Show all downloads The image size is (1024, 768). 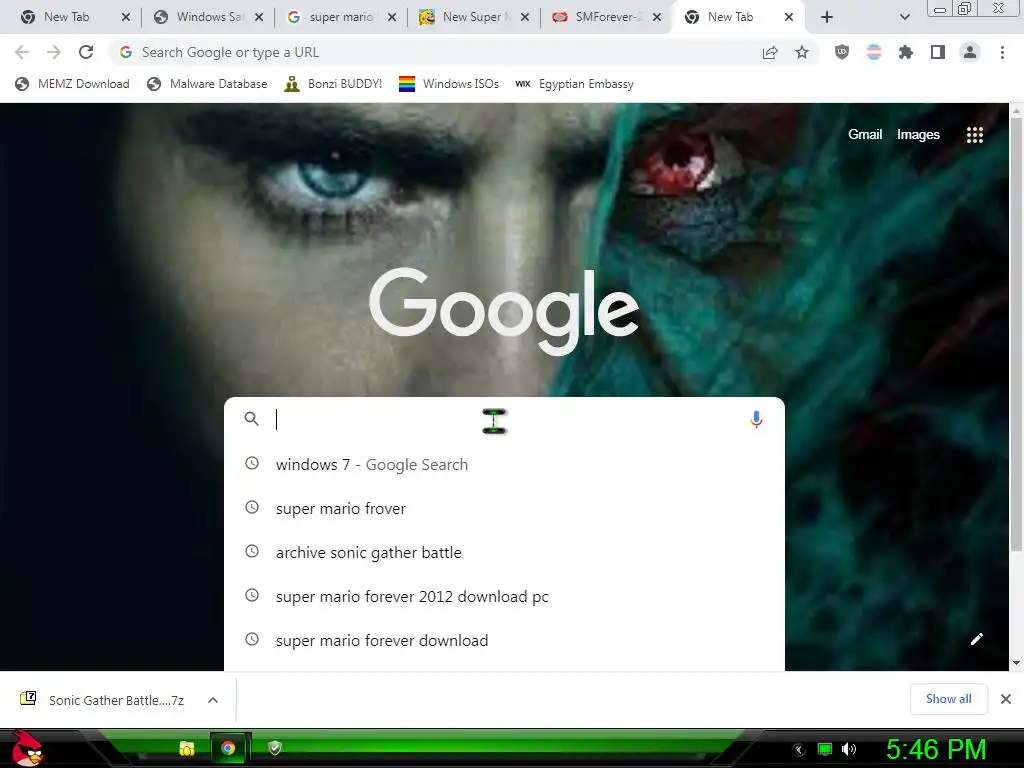[x=948, y=699]
